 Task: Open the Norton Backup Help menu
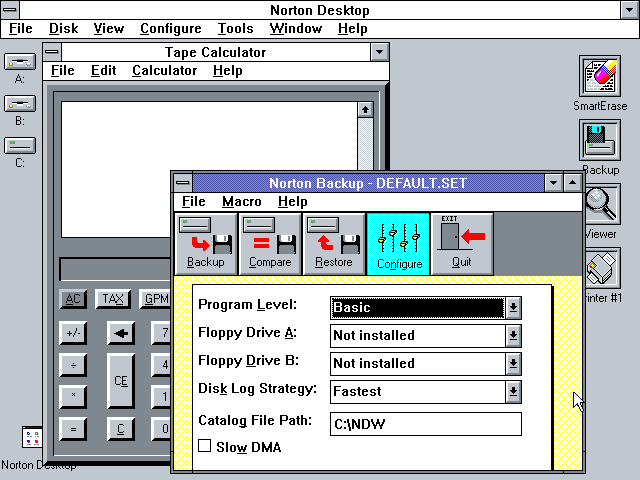pyautogui.click(x=293, y=202)
